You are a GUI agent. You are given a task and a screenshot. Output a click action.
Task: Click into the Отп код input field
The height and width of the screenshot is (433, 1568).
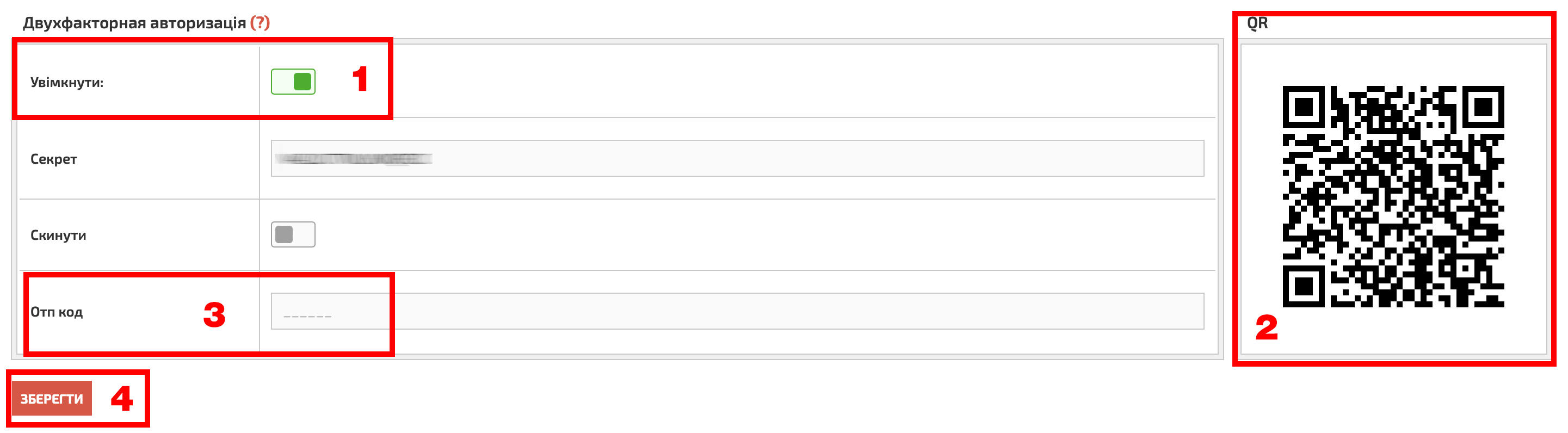737,311
